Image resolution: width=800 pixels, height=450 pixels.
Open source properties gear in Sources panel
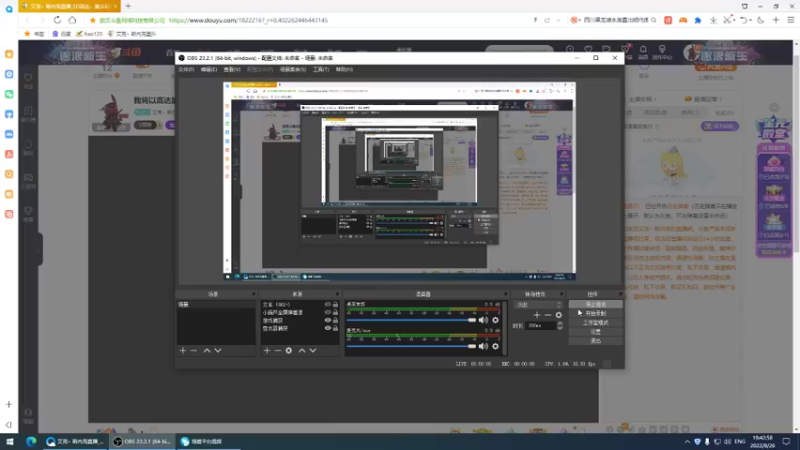[x=289, y=351]
